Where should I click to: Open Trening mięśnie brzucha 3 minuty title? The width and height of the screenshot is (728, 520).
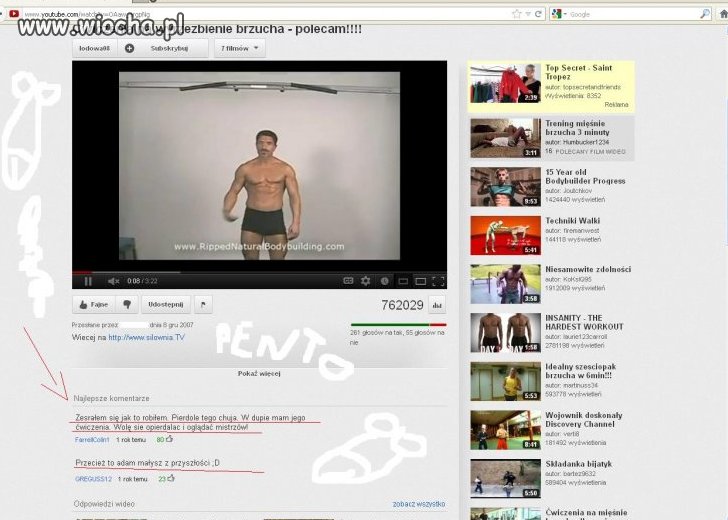click(578, 128)
